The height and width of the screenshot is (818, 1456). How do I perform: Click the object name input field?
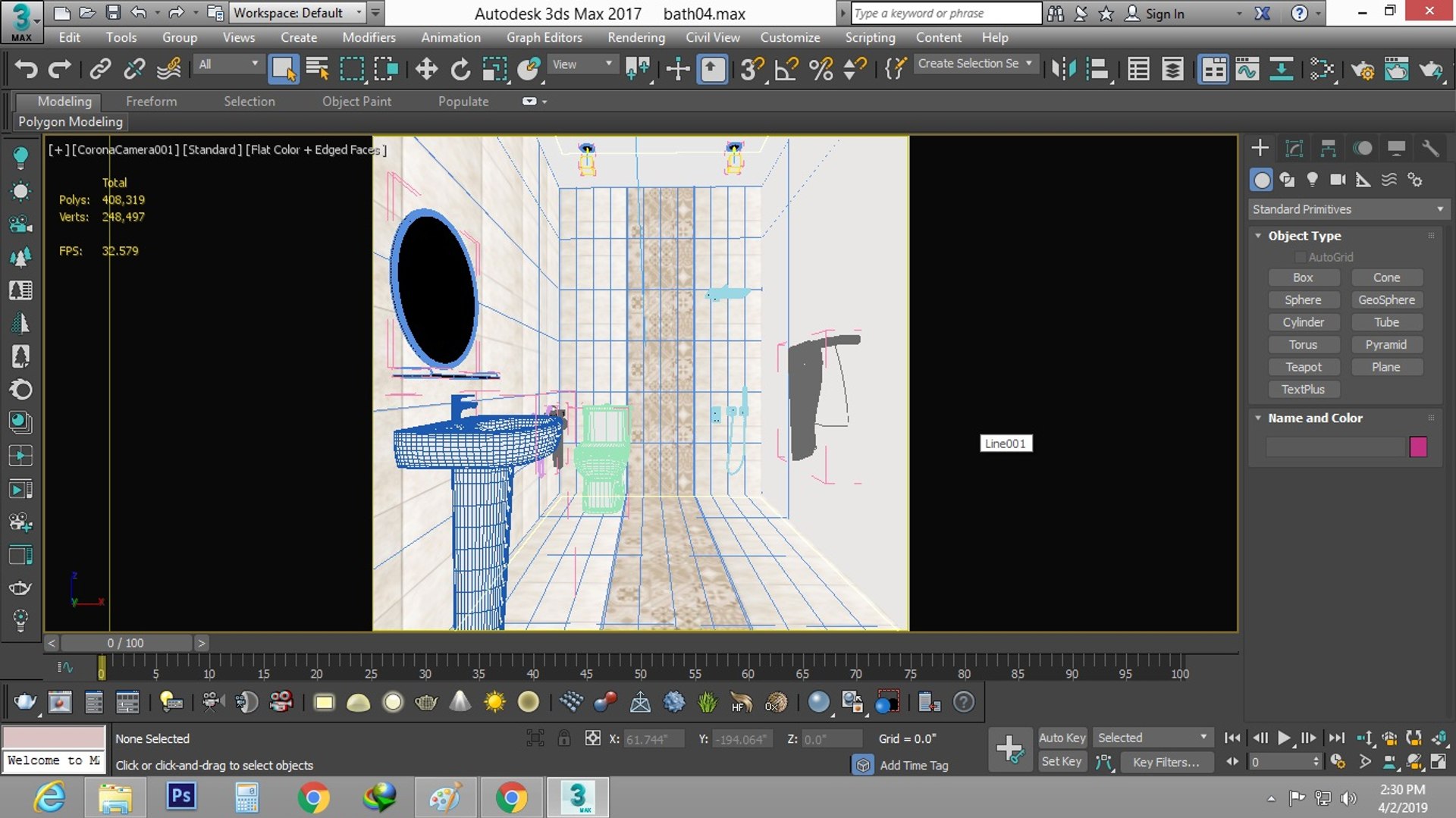(x=1335, y=447)
